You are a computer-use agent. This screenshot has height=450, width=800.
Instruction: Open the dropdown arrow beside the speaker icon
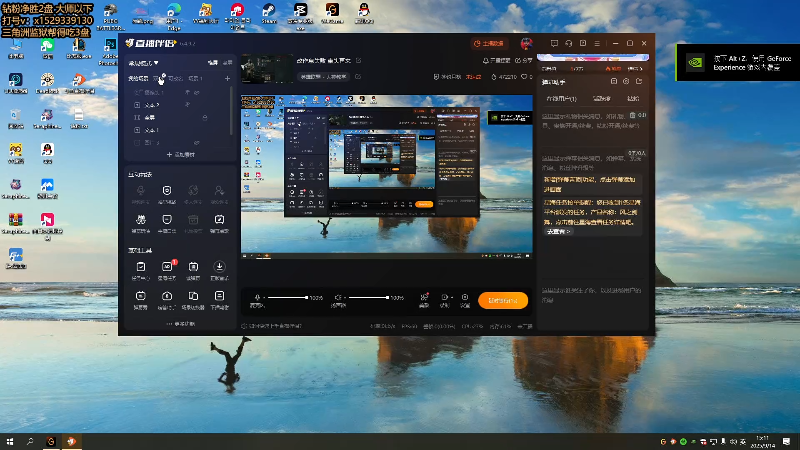[x=344, y=297]
